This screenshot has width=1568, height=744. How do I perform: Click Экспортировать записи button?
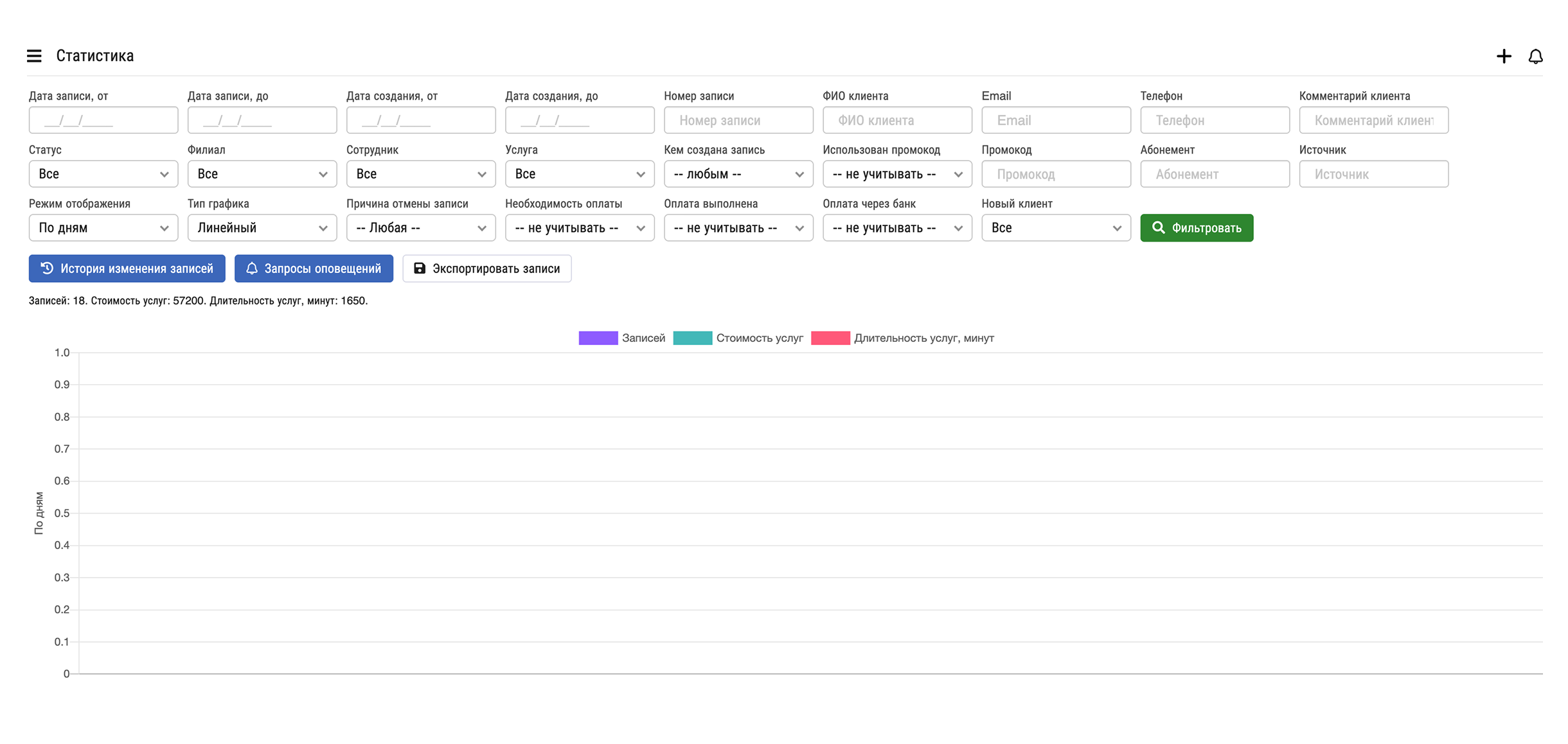(x=486, y=269)
